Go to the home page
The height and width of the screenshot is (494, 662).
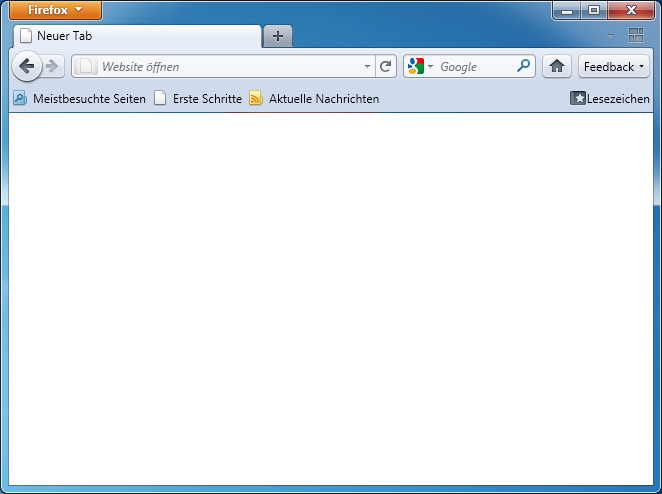tap(557, 66)
